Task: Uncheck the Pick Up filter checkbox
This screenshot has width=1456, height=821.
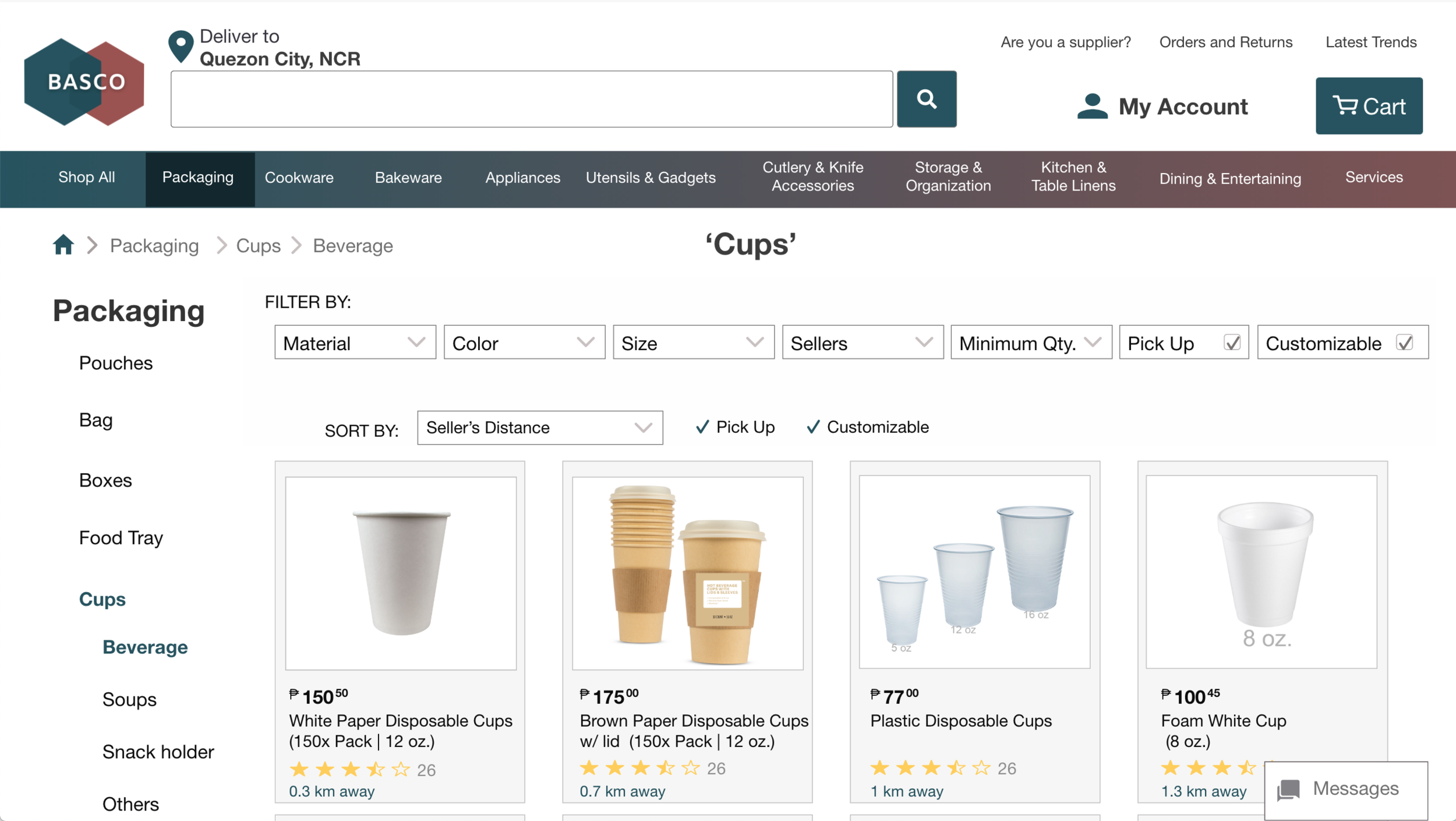Action: (1232, 343)
